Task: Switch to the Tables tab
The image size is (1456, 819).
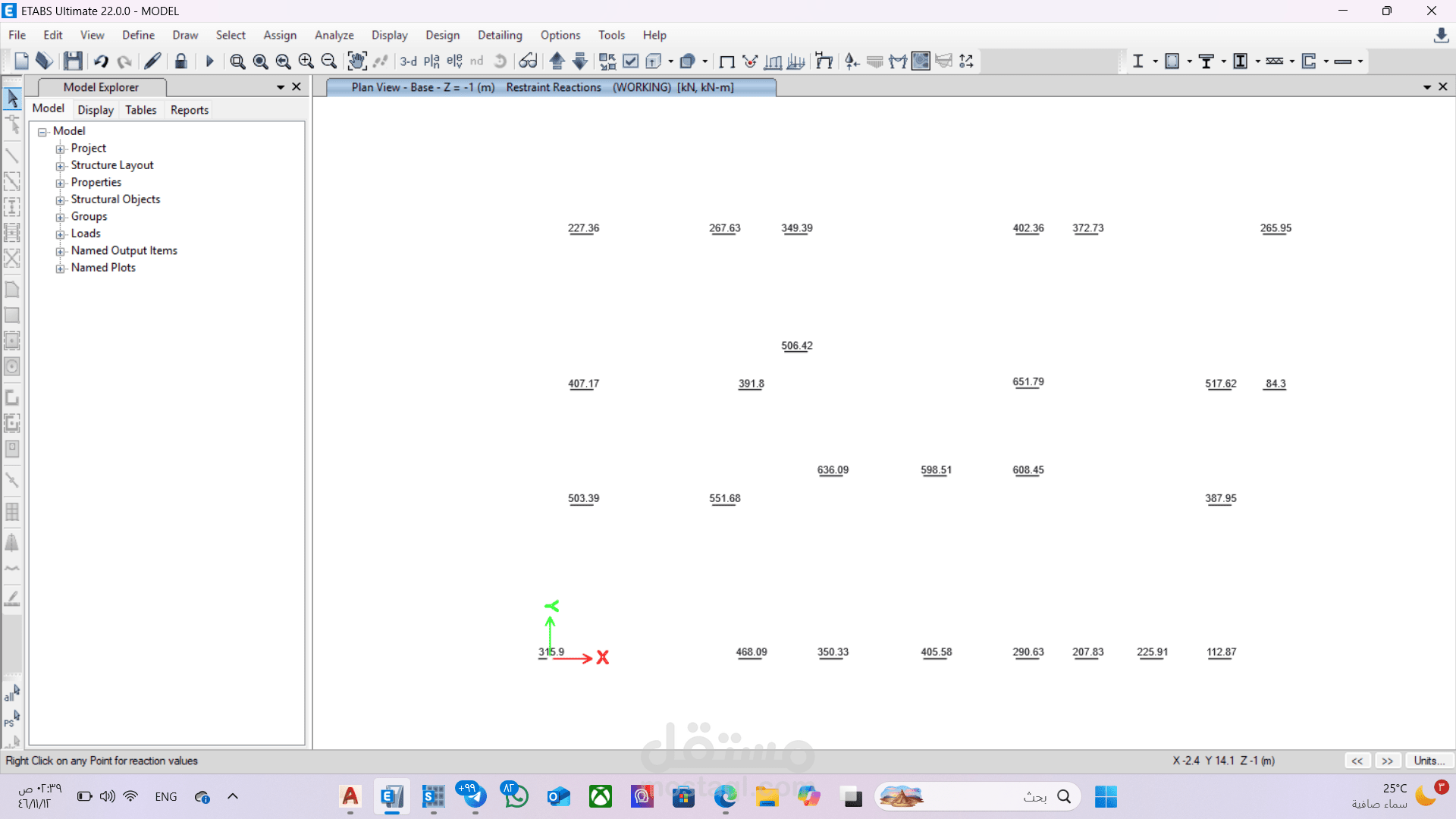Action: click(x=140, y=110)
